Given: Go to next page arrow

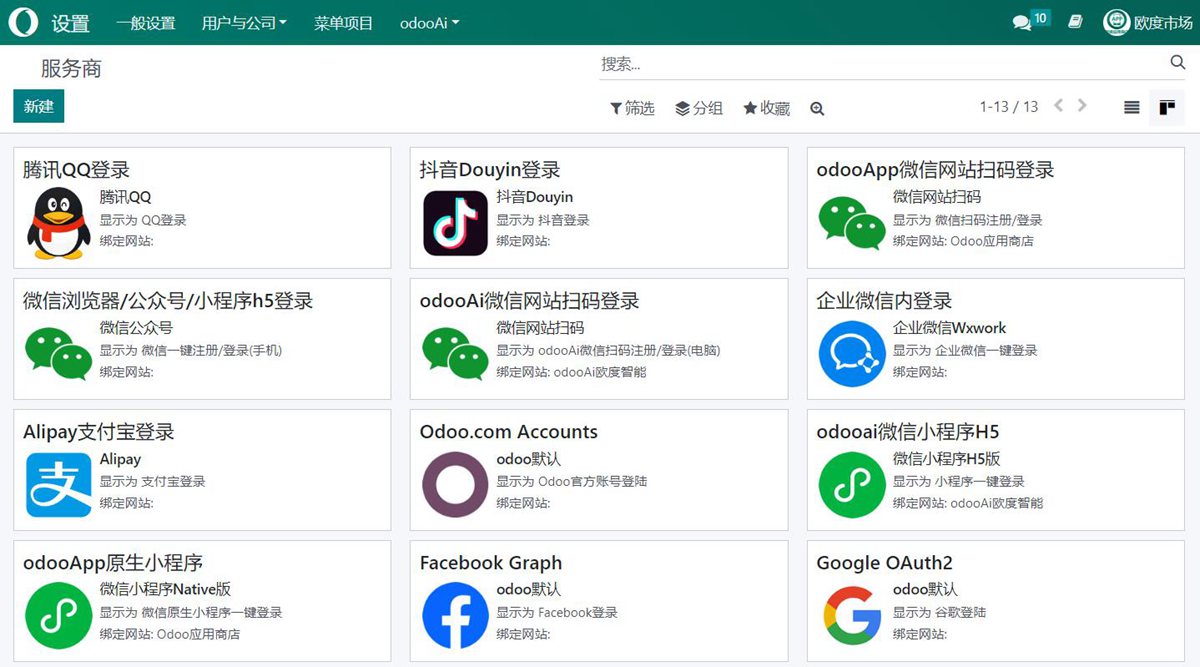Looking at the screenshot, I should click(x=1082, y=106).
